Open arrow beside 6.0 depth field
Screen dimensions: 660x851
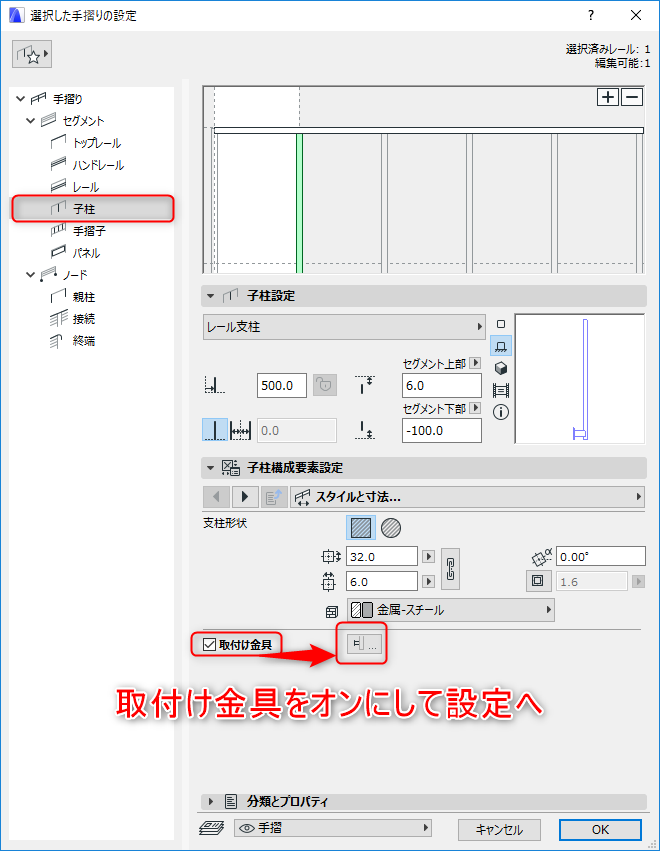point(428,581)
